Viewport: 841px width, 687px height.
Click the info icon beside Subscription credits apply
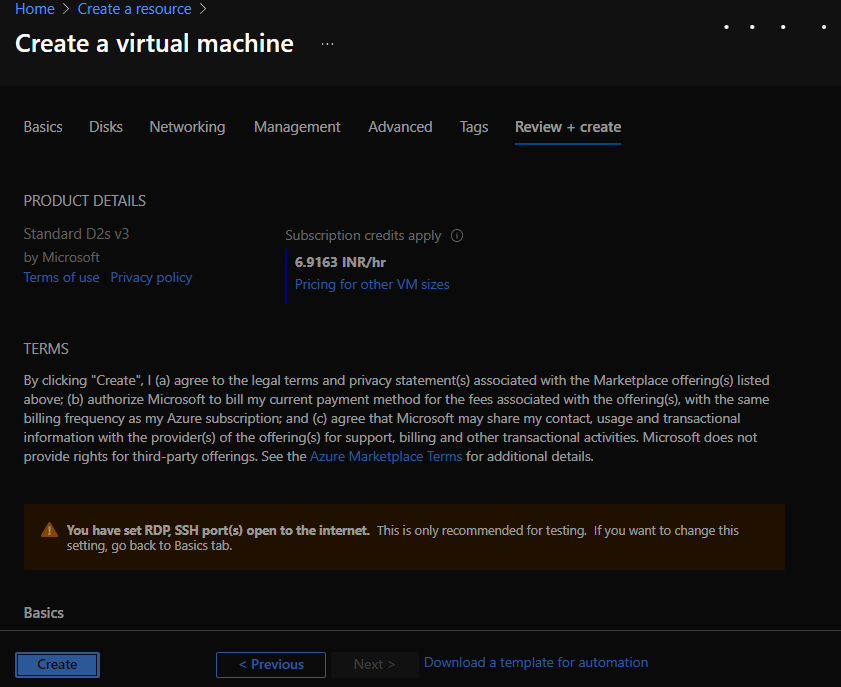point(457,235)
